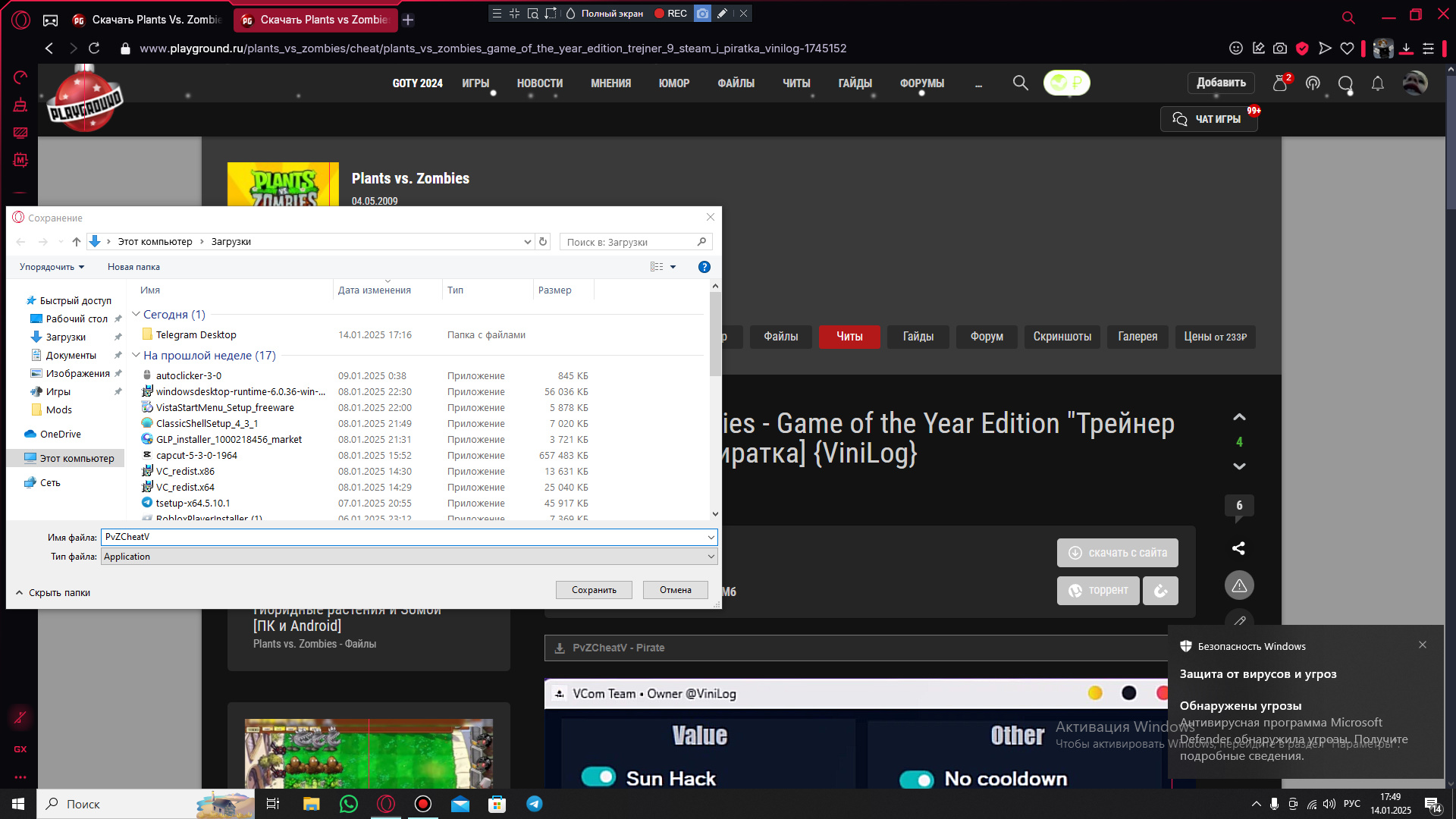The width and height of the screenshot is (1456, 819).
Task: Toggle the Sun Hack switch
Action: tap(598, 777)
